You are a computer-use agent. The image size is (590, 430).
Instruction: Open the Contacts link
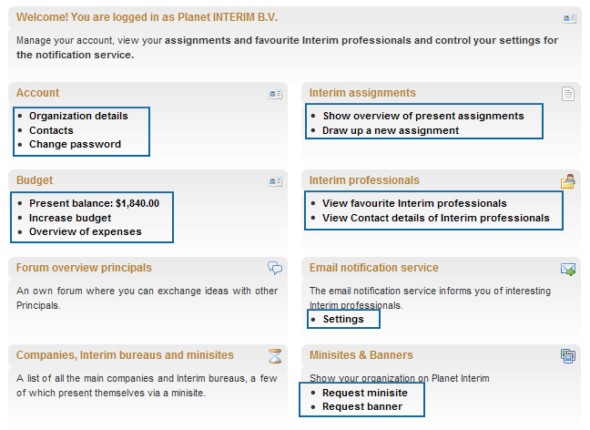coord(51,130)
